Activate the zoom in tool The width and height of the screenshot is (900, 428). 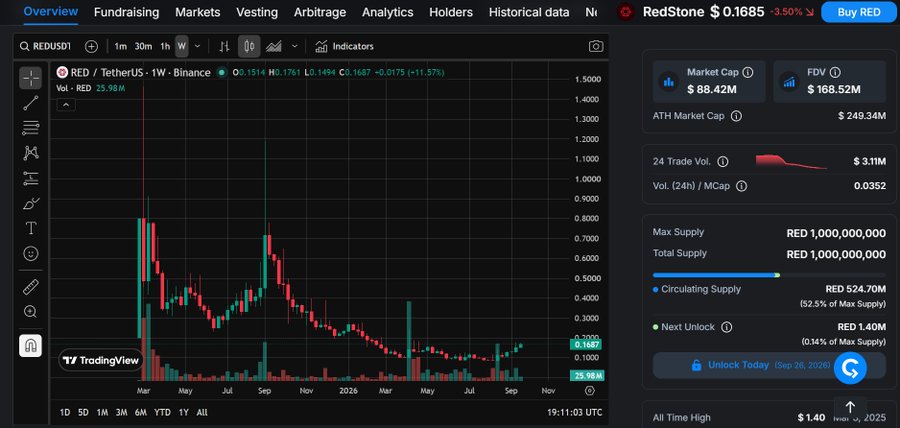pos(30,312)
